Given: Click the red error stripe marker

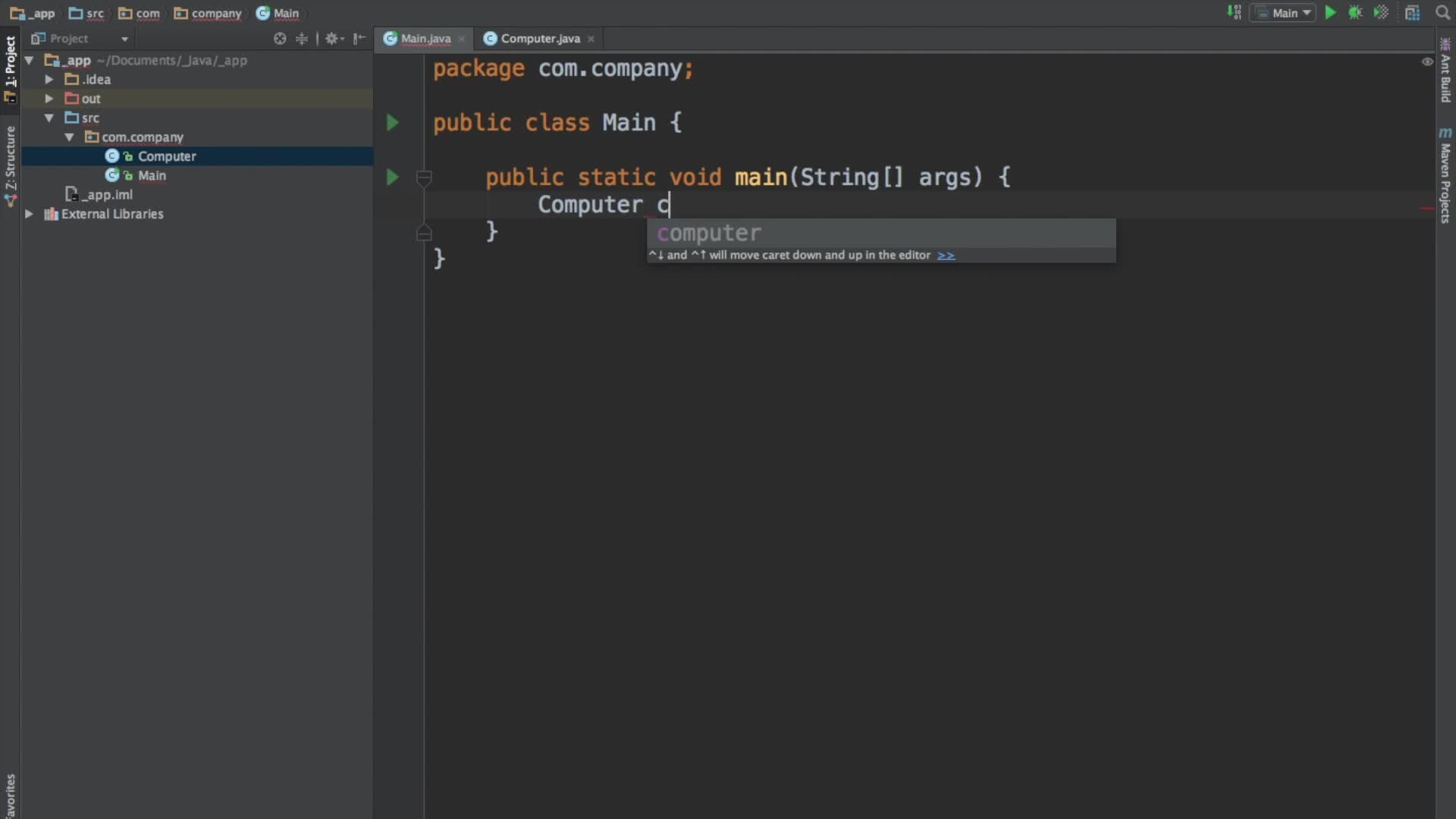Looking at the screenshot, I should click(x=1426, y=208).
